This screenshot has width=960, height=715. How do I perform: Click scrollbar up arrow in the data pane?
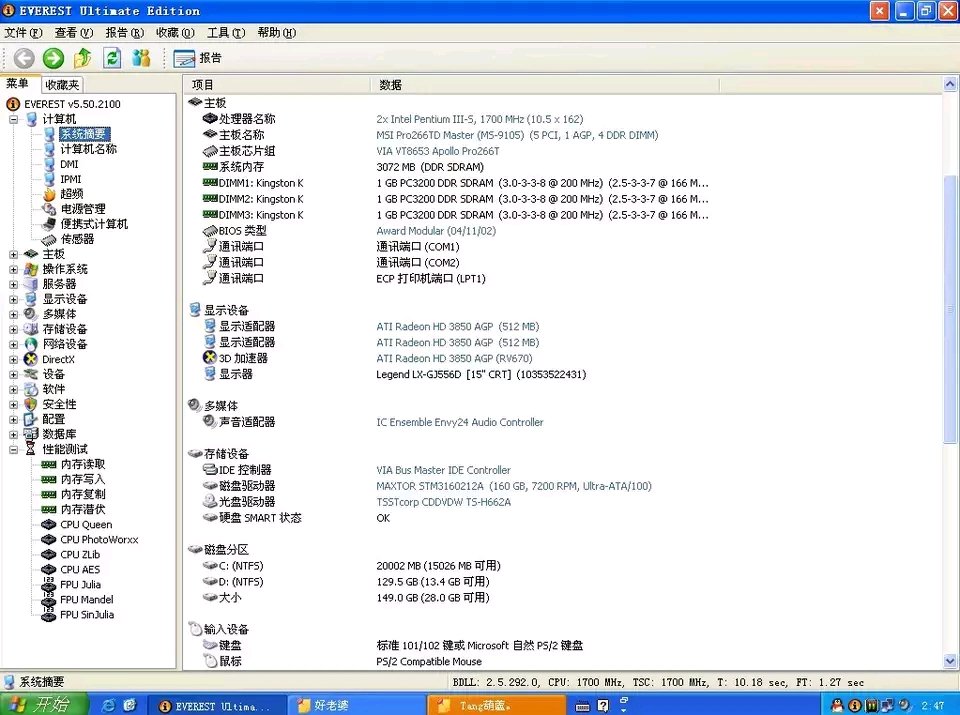pos(950,84)
